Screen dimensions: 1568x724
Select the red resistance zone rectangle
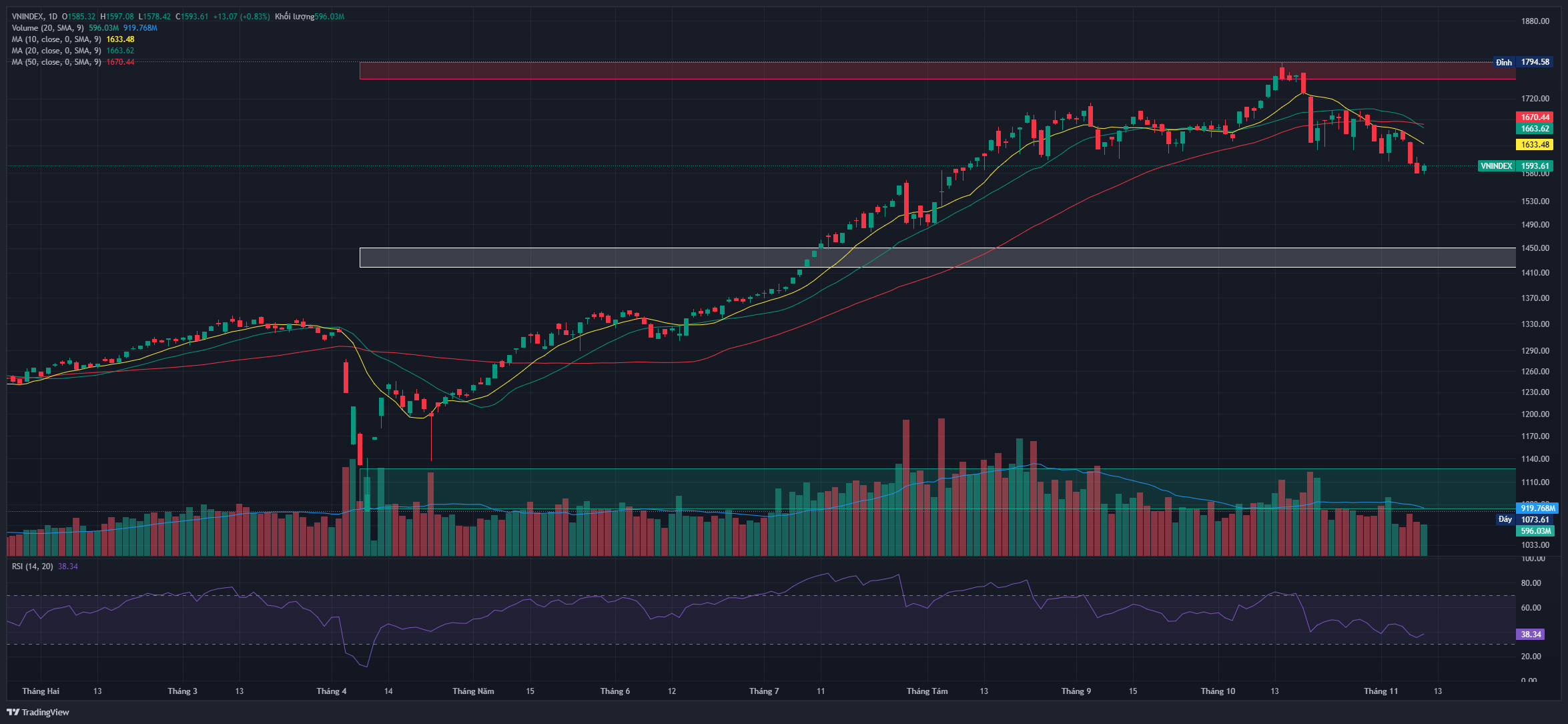click(667, 71)
